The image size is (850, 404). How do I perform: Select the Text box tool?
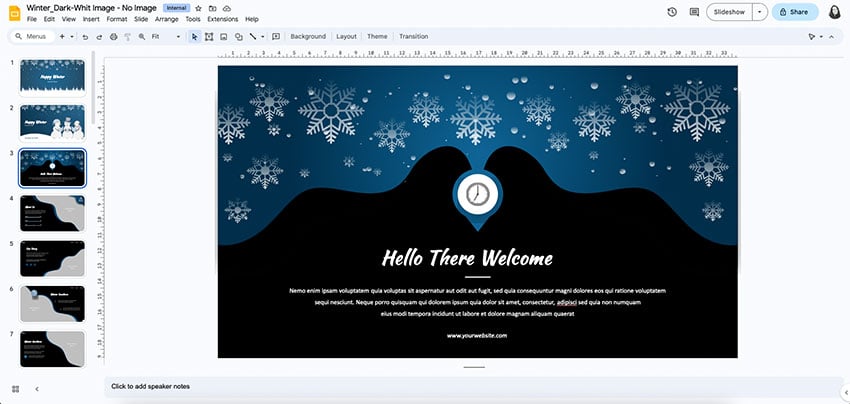click(x=209, y=36)
